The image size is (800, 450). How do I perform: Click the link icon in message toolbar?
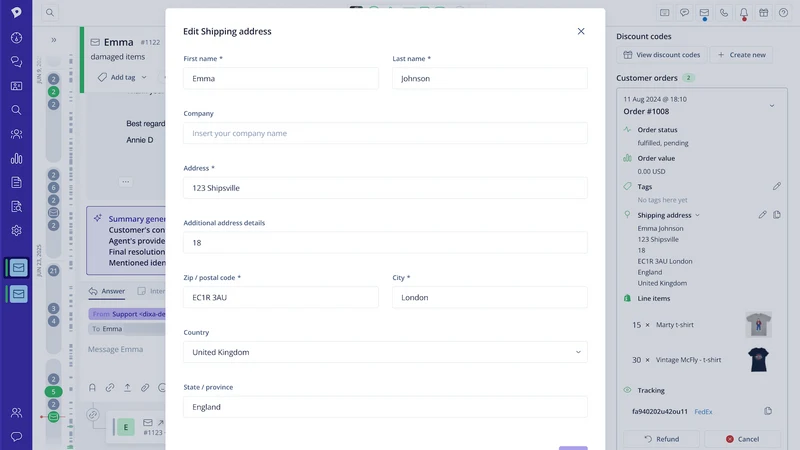click(x=110, y=388)
